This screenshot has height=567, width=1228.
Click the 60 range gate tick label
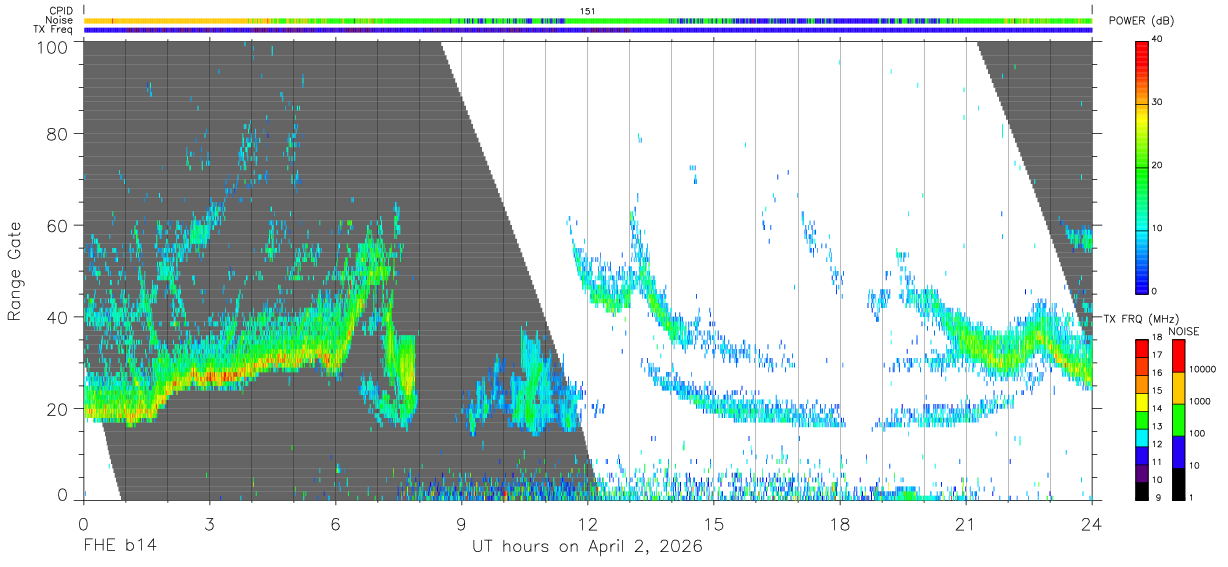click(x=58, y=226)
